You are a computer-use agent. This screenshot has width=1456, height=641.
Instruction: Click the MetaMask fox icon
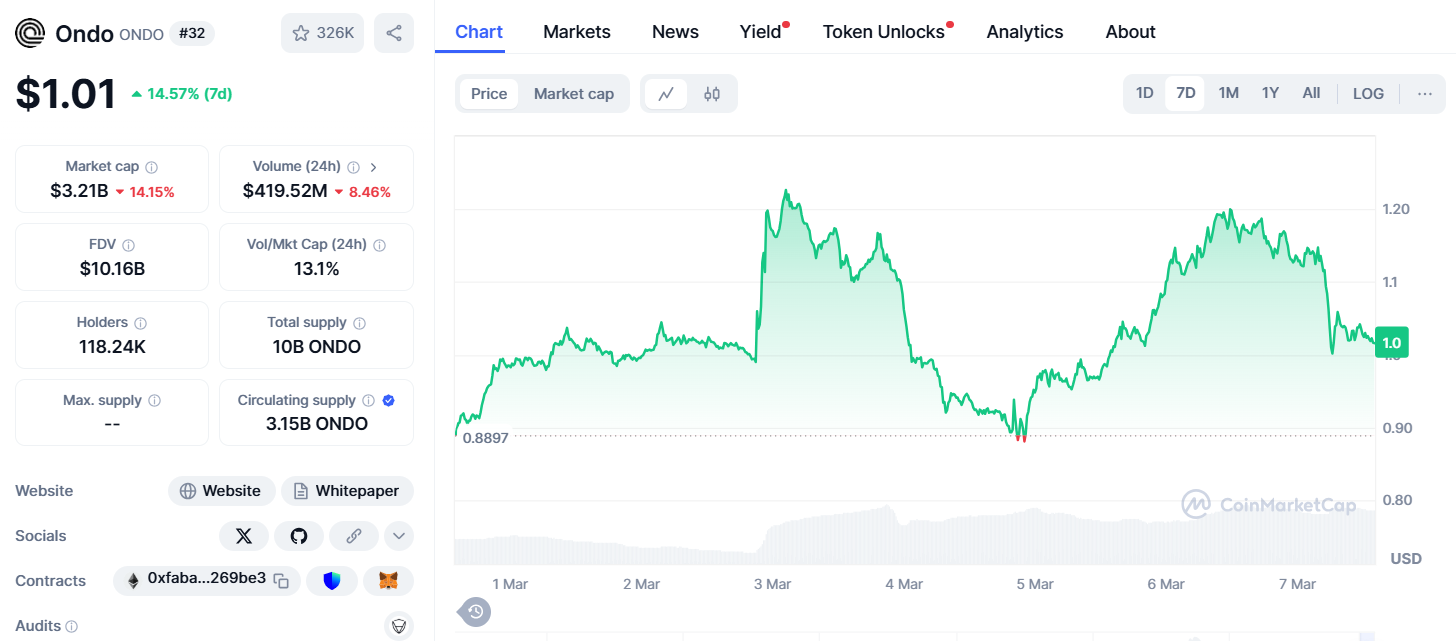coord(388,581)
